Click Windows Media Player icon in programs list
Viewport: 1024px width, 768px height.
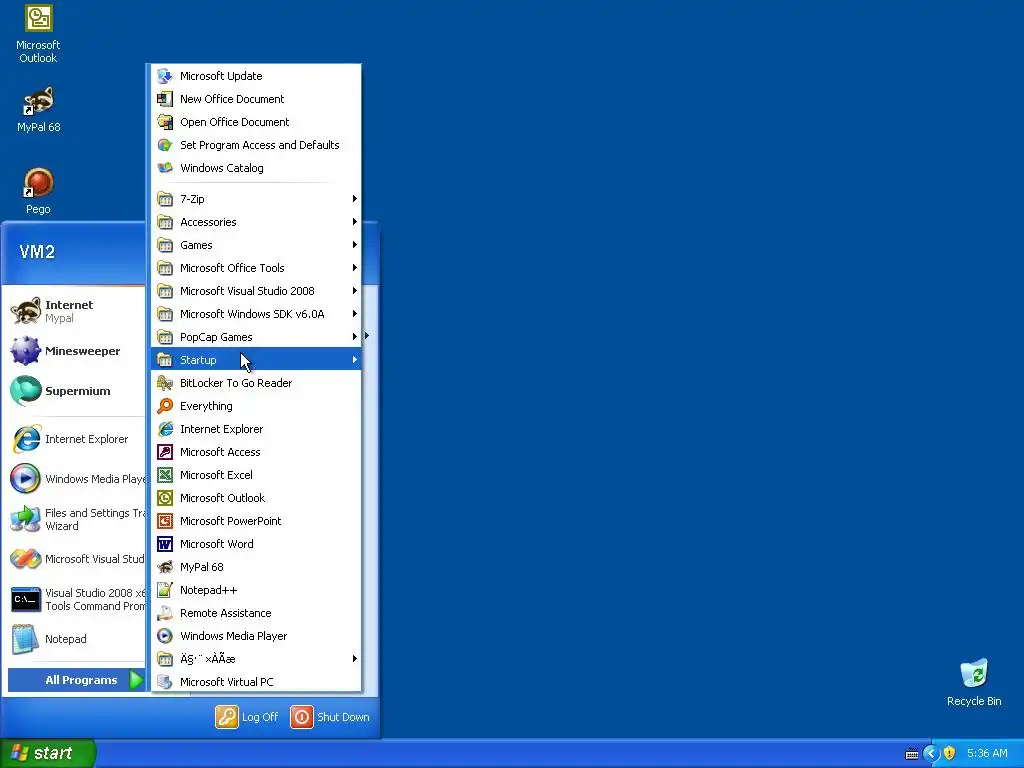pos(165,636)
